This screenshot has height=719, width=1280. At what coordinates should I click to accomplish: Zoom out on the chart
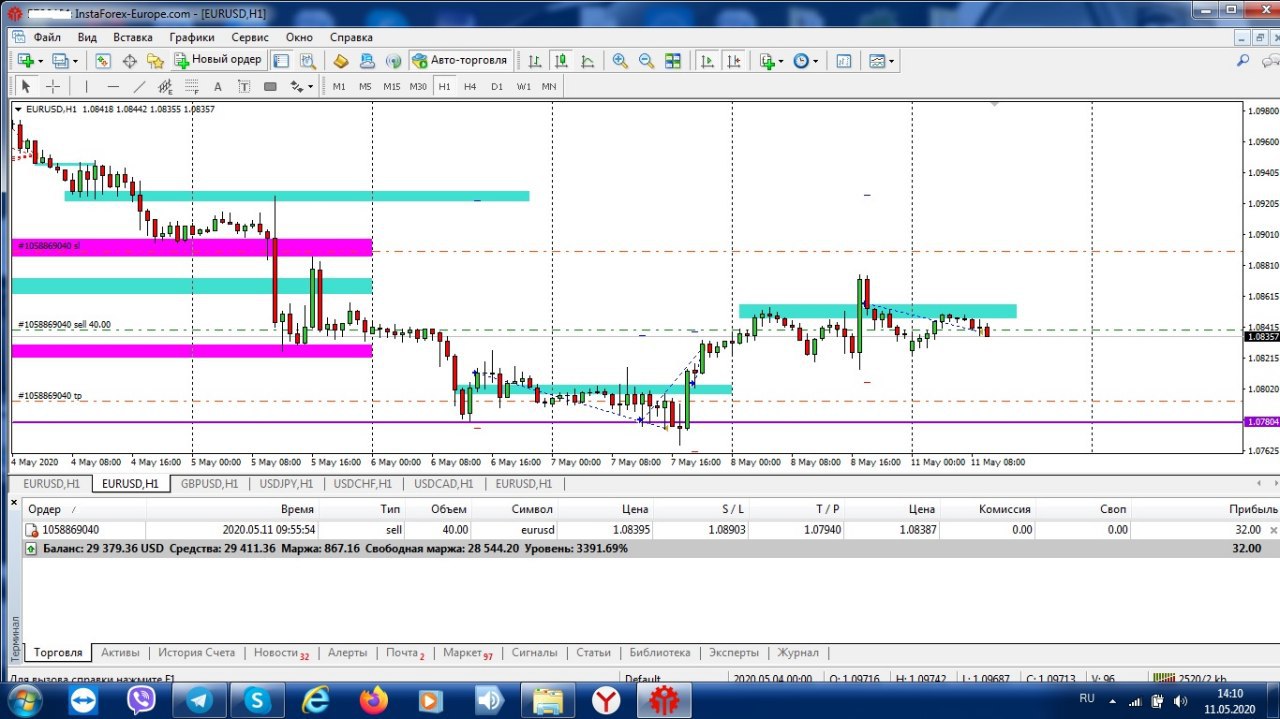point(646,60)
